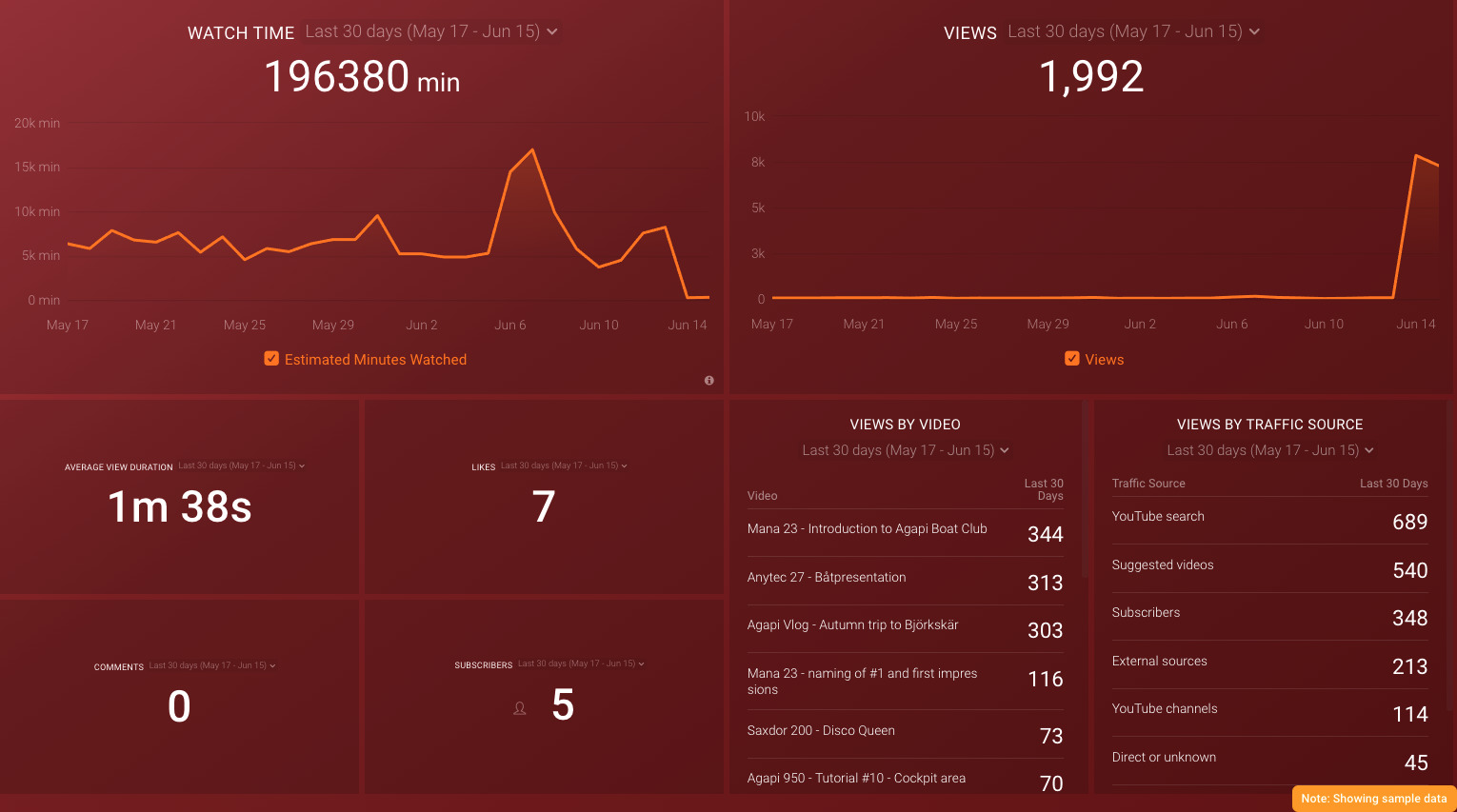The width and height of the screenshot is (1457, 812).
Task: Click the Note: Showing sample data button
Action: (x=1374, y=799)
